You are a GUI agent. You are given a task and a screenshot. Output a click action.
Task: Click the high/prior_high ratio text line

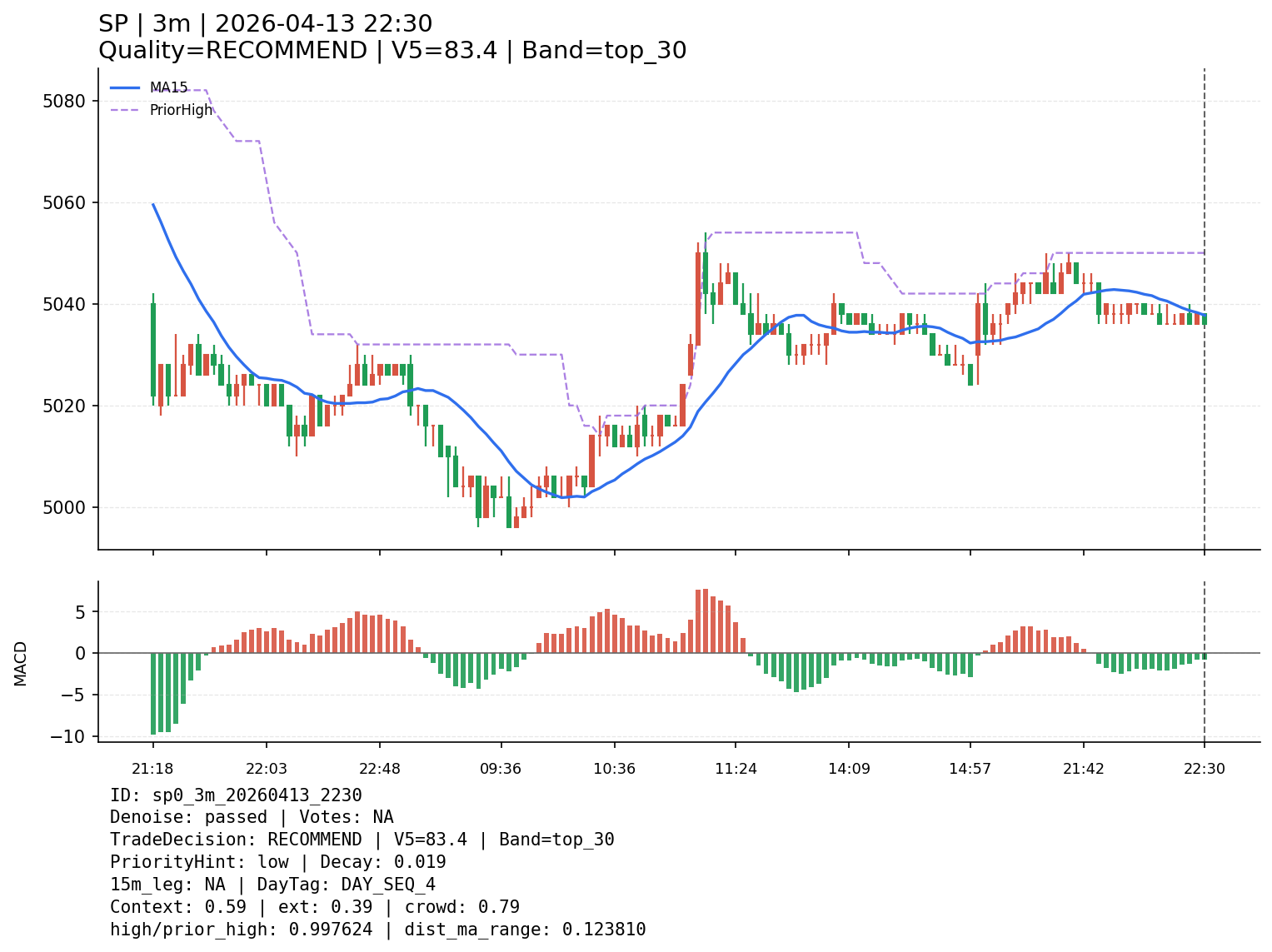(377, 930)
